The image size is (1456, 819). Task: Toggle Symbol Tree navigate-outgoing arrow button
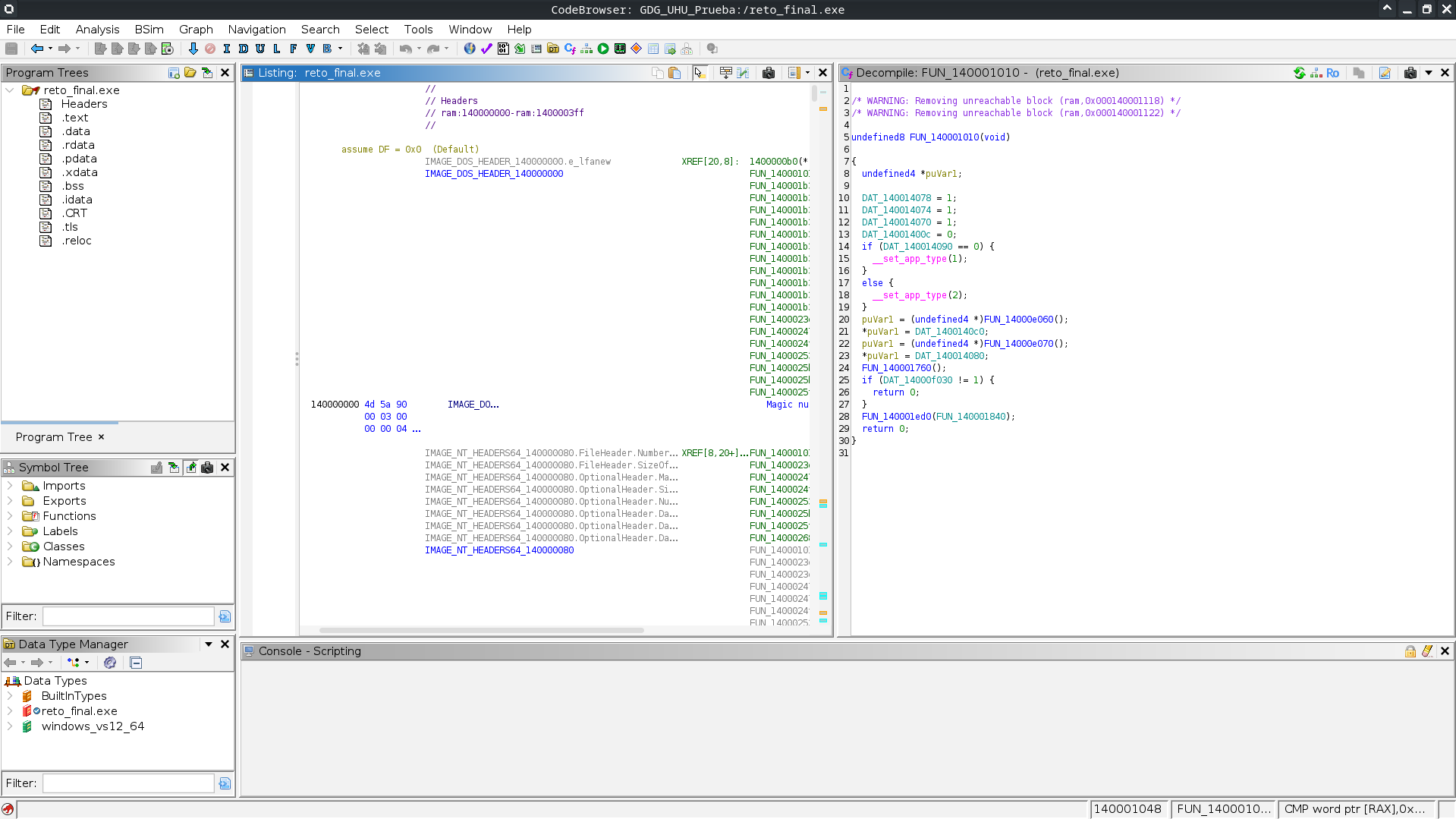pyautogui.click(x=190, y=468)
